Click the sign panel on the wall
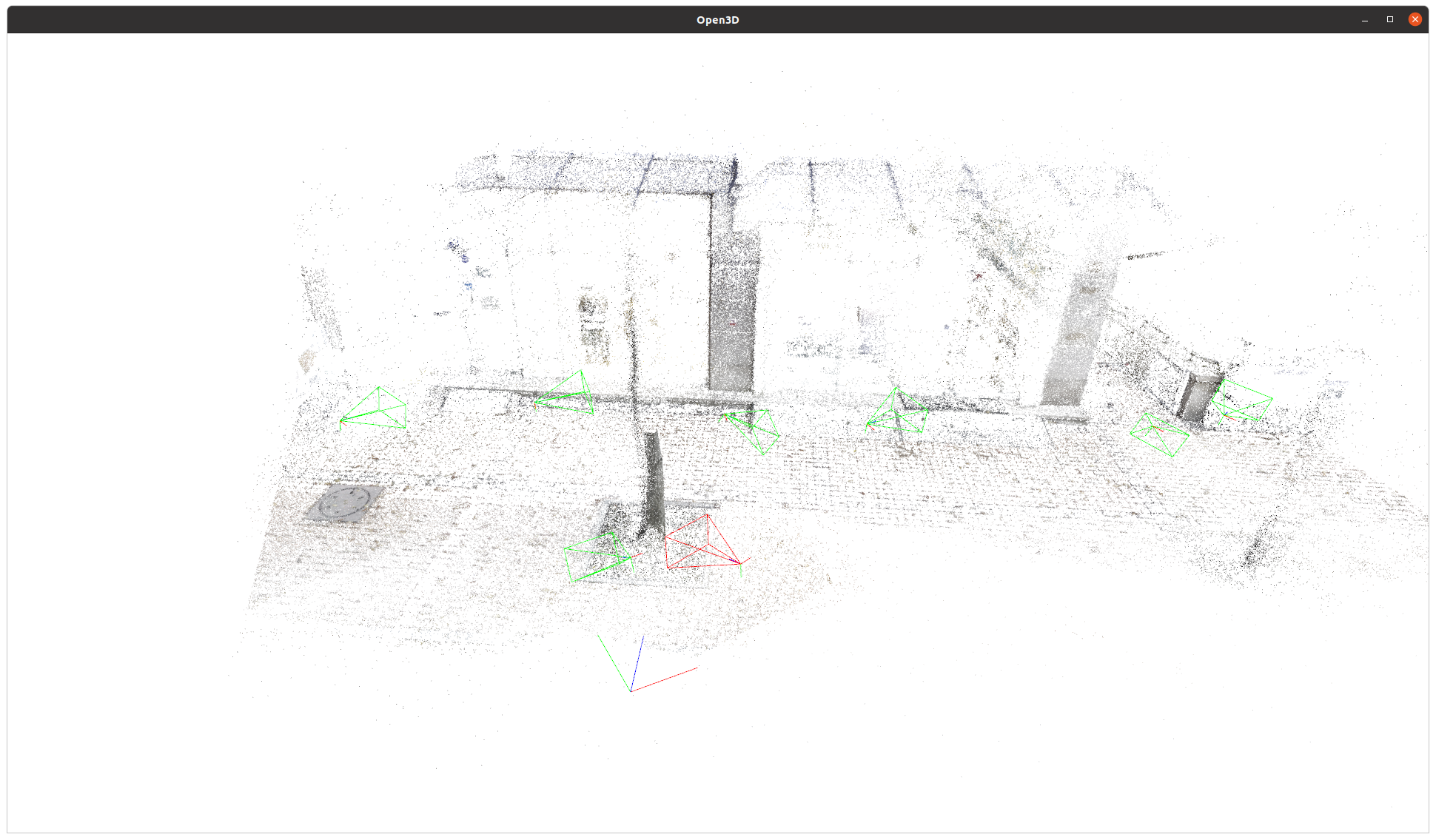The height and width of the screenshot is (840, 1436). coord(593,326)
